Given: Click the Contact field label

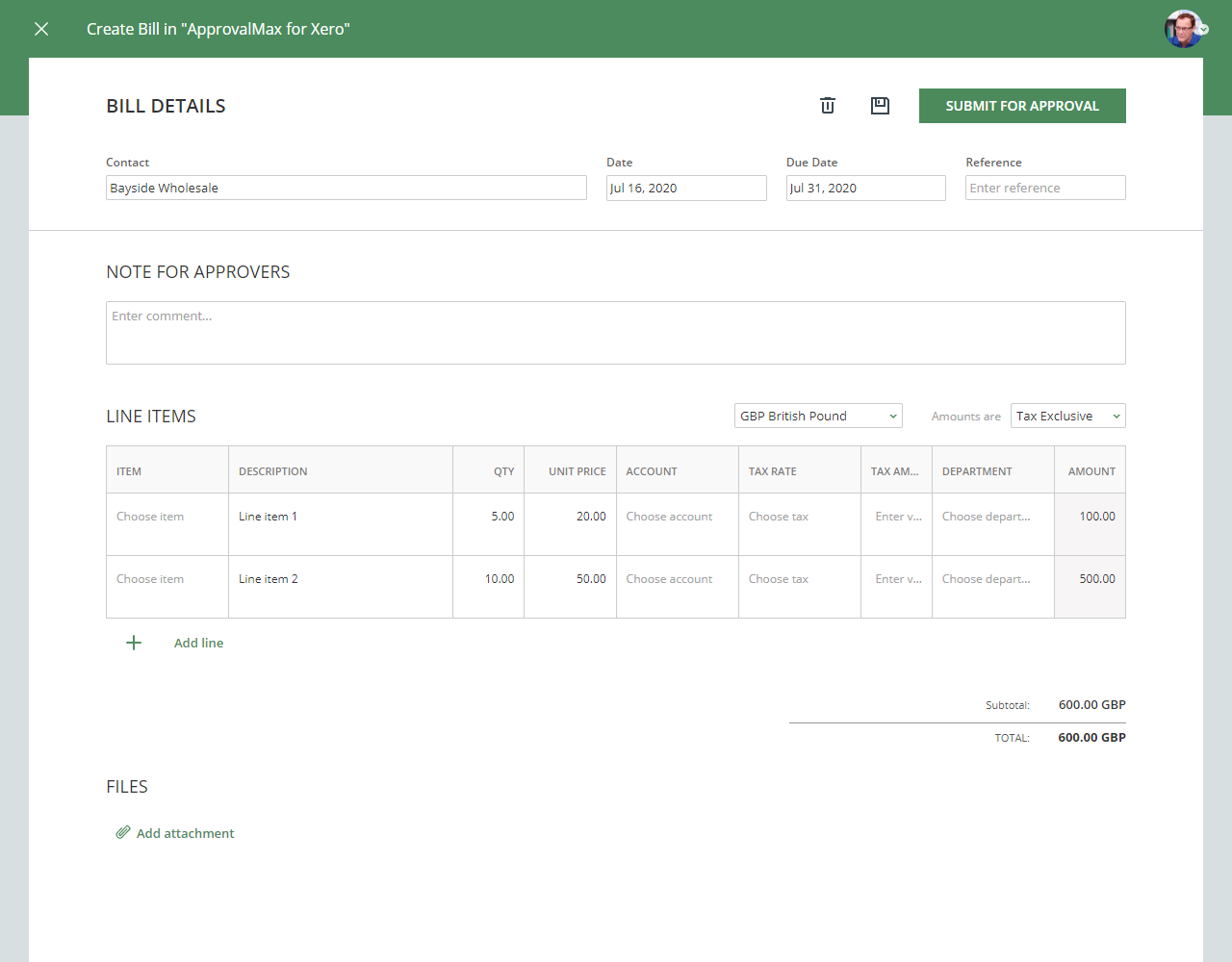Looking at the screenshot, I should point(128,163).
